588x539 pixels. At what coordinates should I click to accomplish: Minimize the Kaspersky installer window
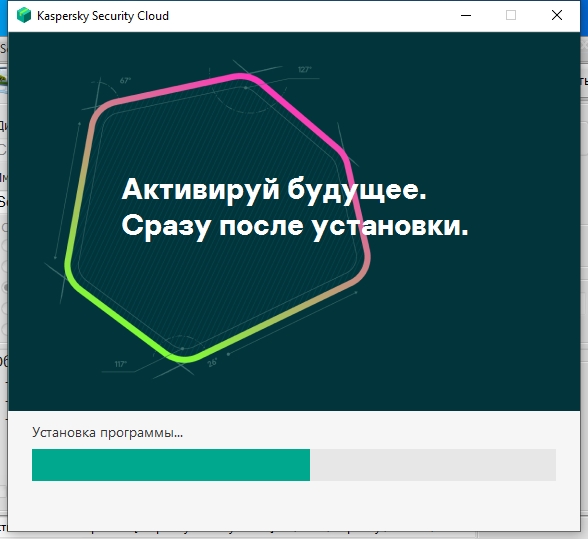tap(466, 15)
